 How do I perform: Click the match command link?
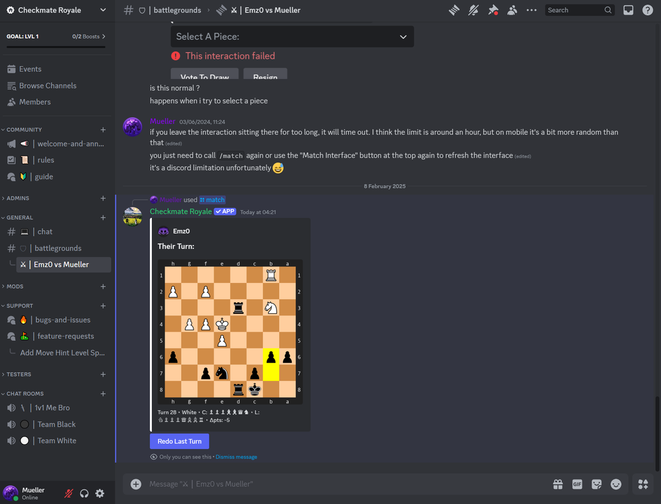[x=212, y=200]
